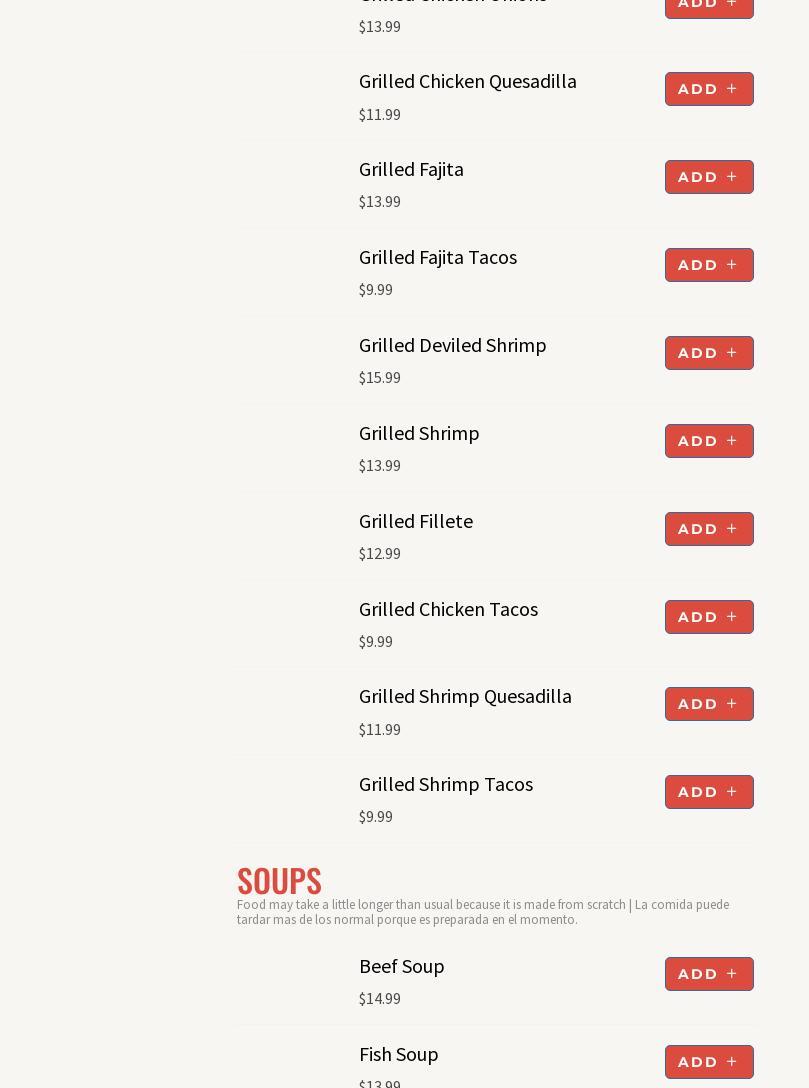The height and width of the screenshot is (1088, 809).
Task: Add Fish Soup to cart
Action: (708, 1062)
